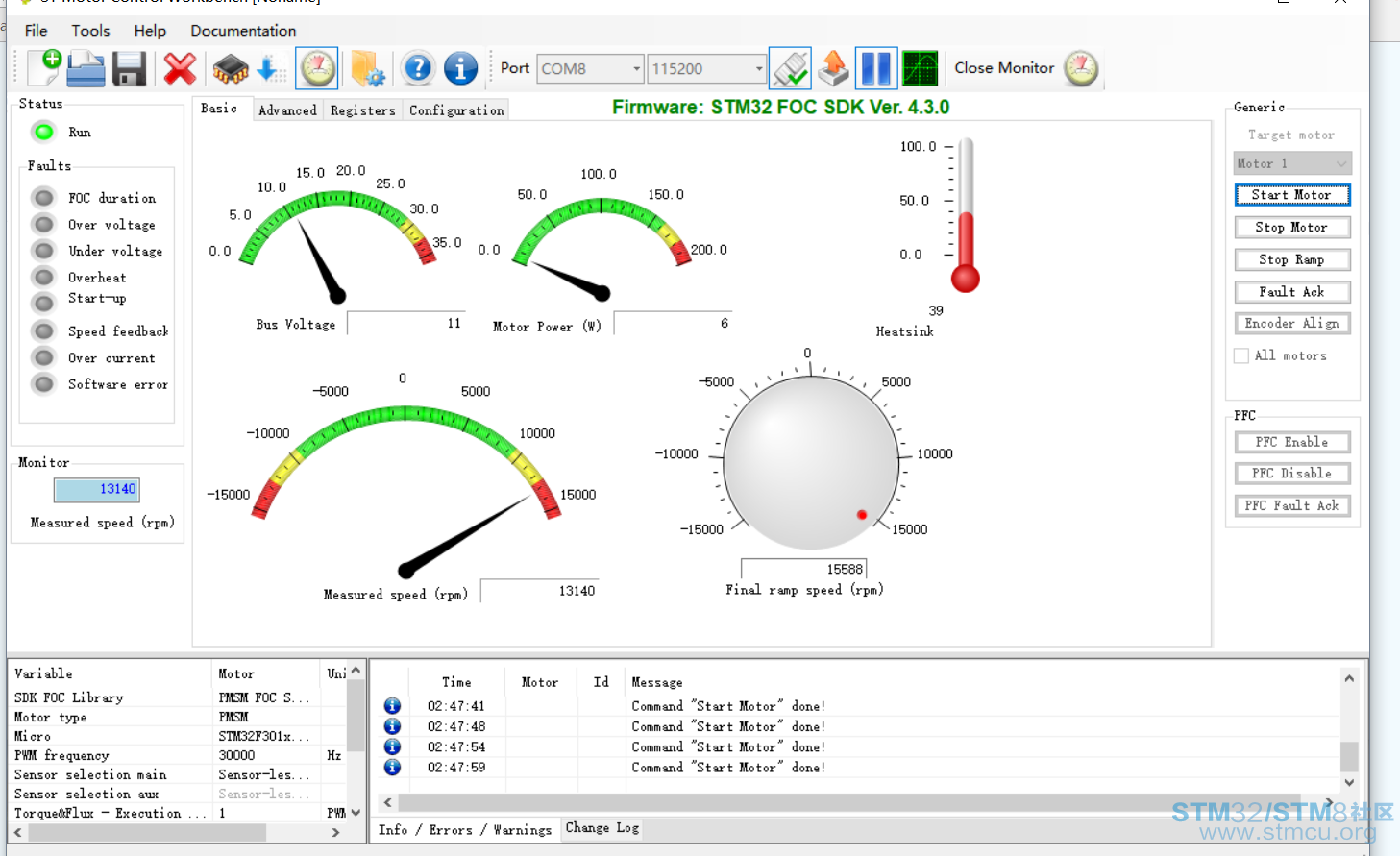Open the File menu

pyautogui.click(x=37, y=30)
